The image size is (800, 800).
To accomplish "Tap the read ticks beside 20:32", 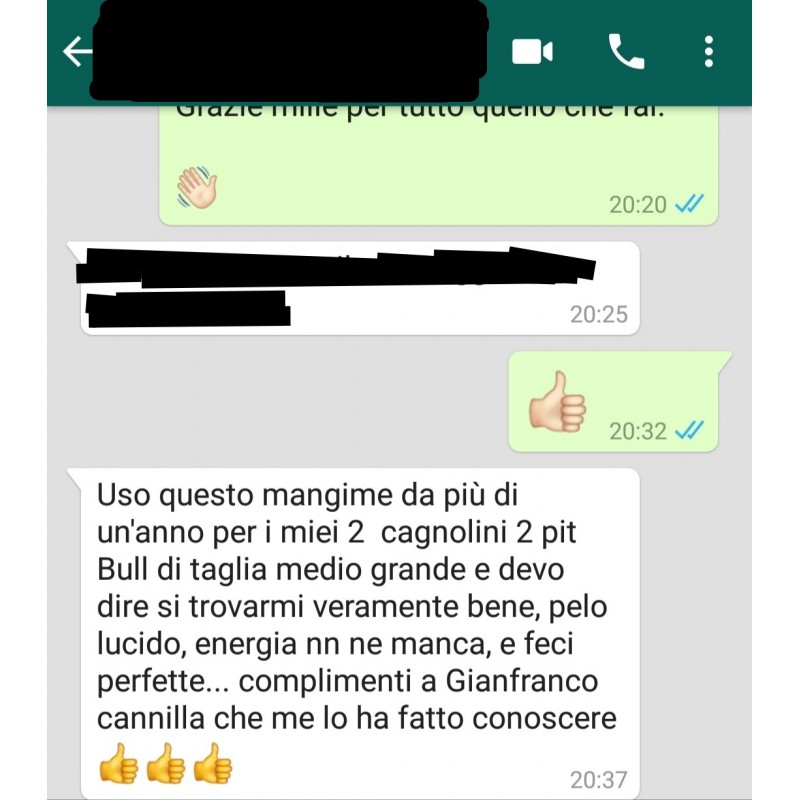I will tap(690, 431).
